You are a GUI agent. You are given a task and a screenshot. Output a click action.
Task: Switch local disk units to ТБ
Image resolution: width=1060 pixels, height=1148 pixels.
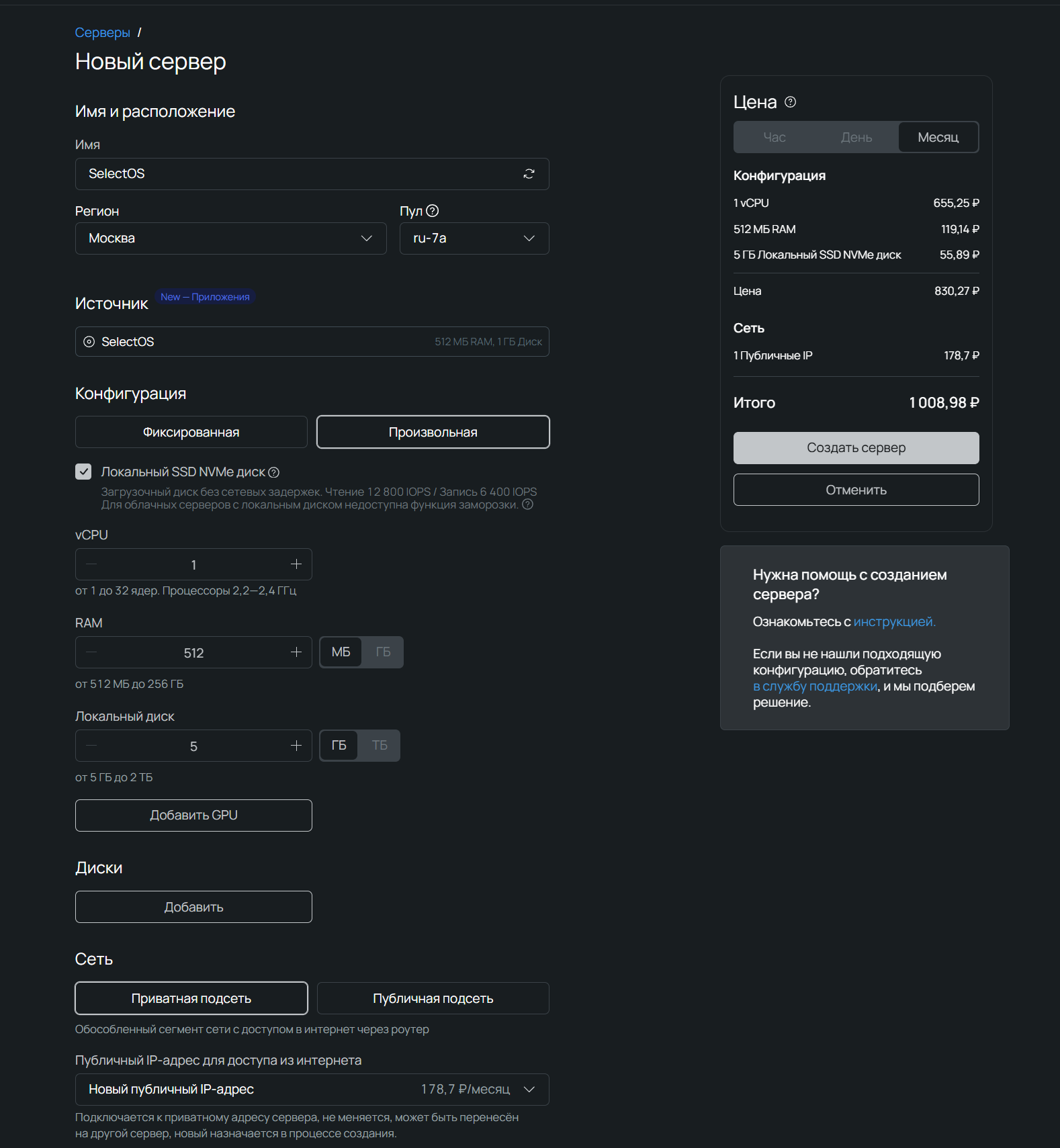click(380, 746)
